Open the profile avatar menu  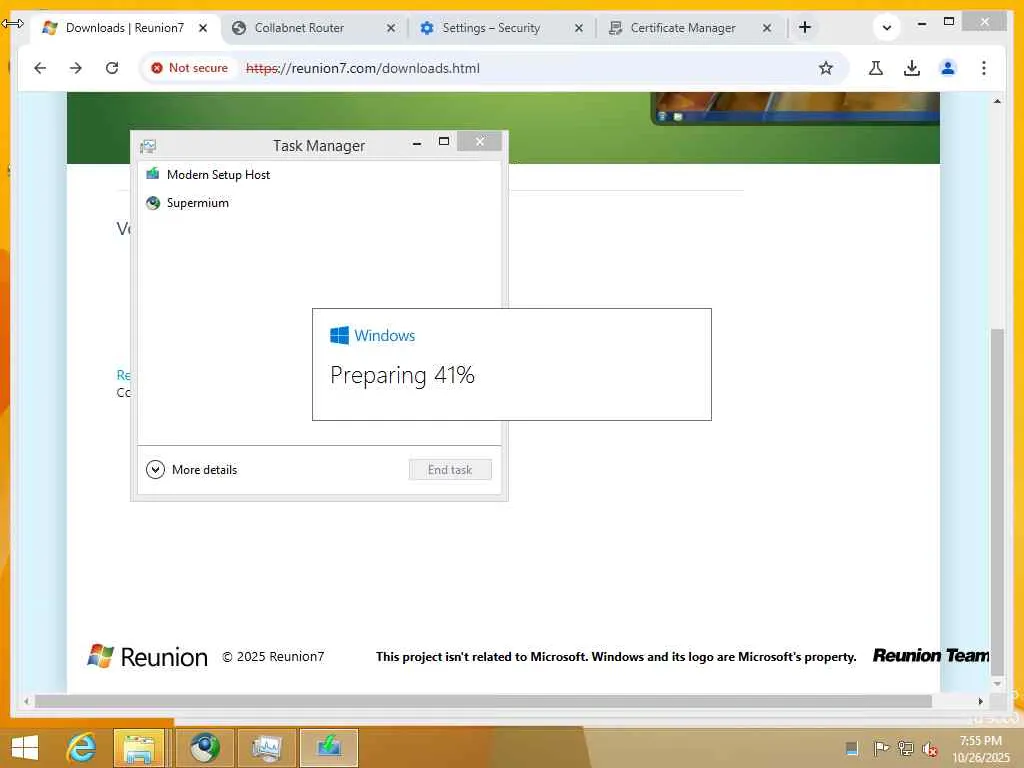pos(948,68)
